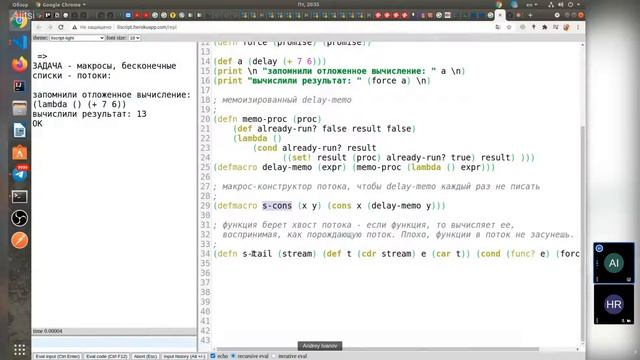This screenshot has width=640, height=360.
Task: Open Telegram from the dock
Action: point(19,175)
